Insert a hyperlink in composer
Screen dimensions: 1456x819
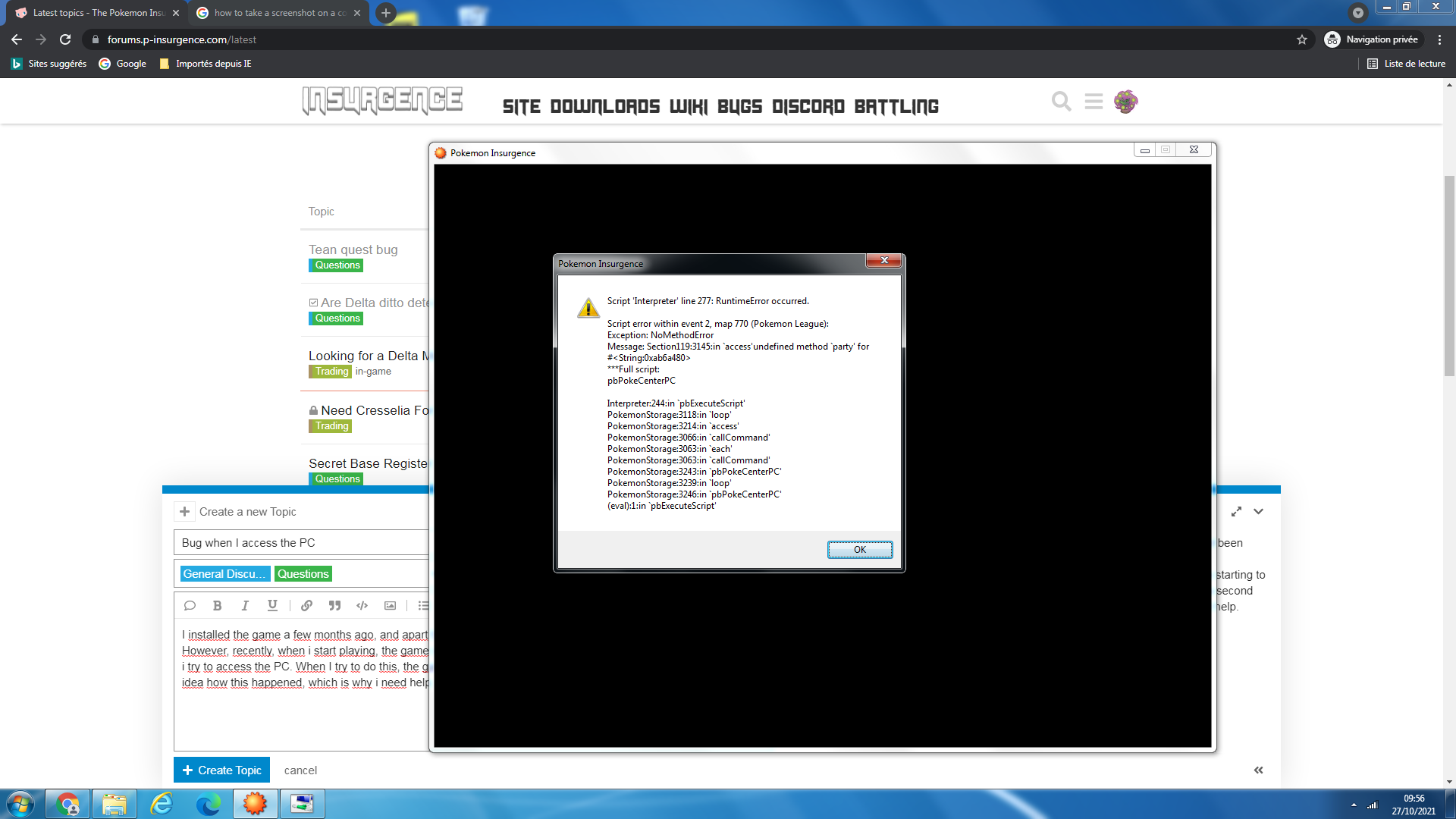(x=306, y=605)
